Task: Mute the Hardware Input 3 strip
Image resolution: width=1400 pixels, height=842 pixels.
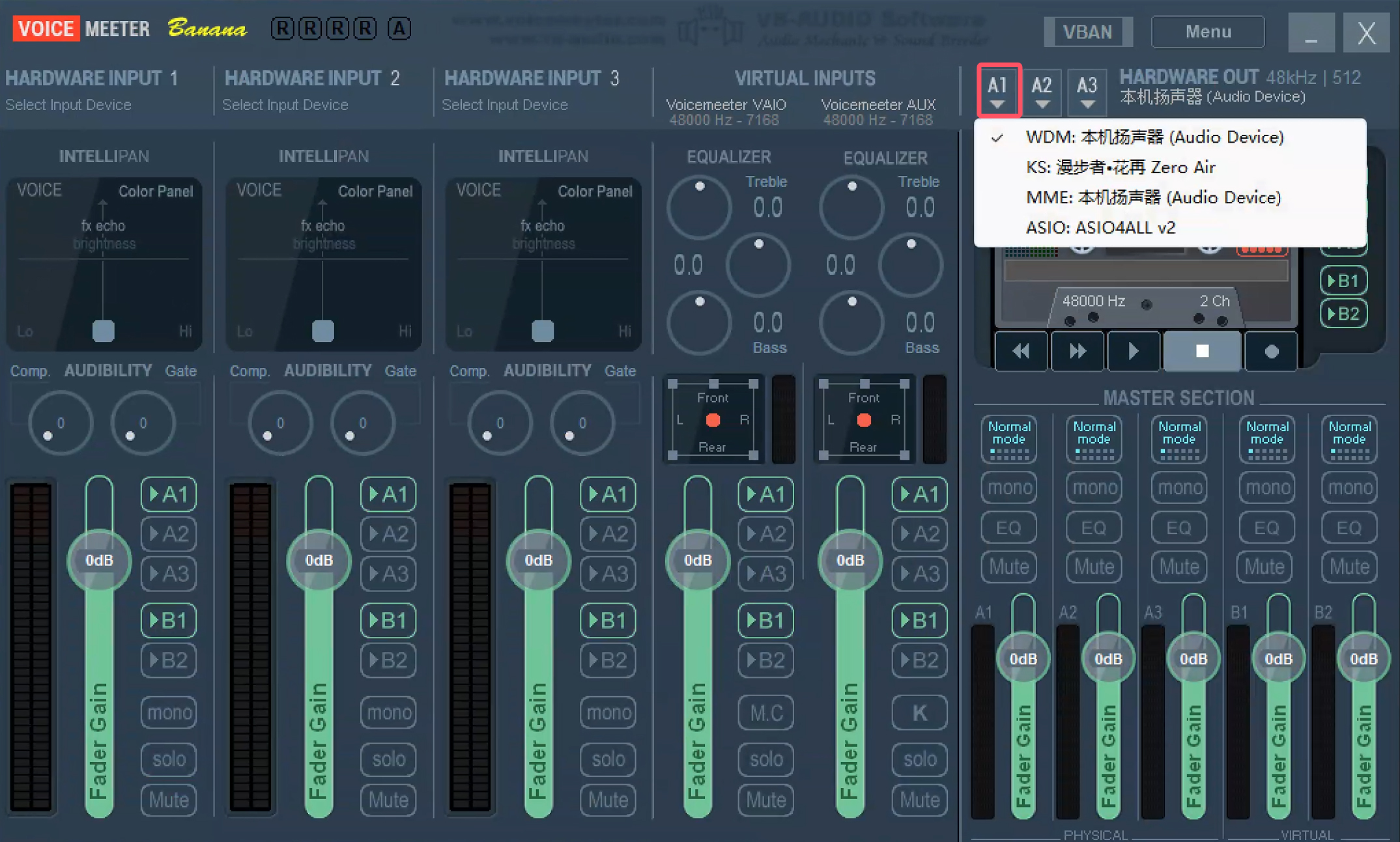Action: coord(608,800)
